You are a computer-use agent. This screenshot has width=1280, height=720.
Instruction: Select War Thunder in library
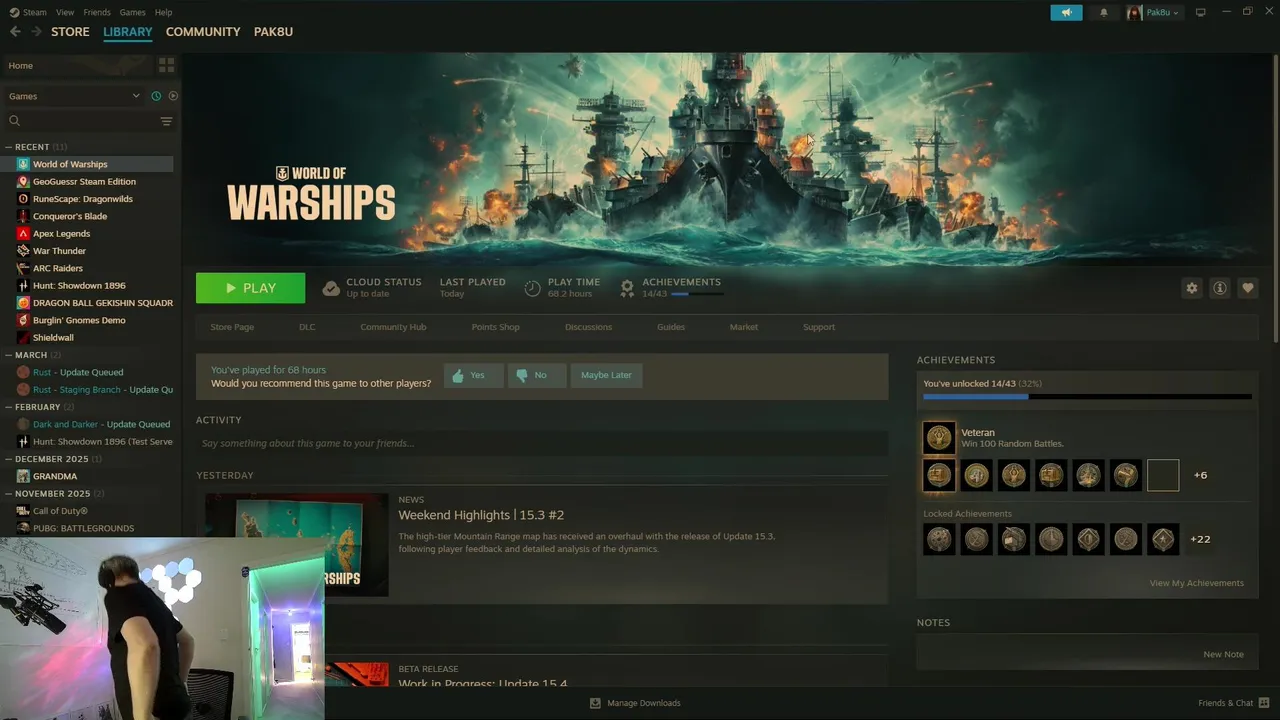(59, 251)
